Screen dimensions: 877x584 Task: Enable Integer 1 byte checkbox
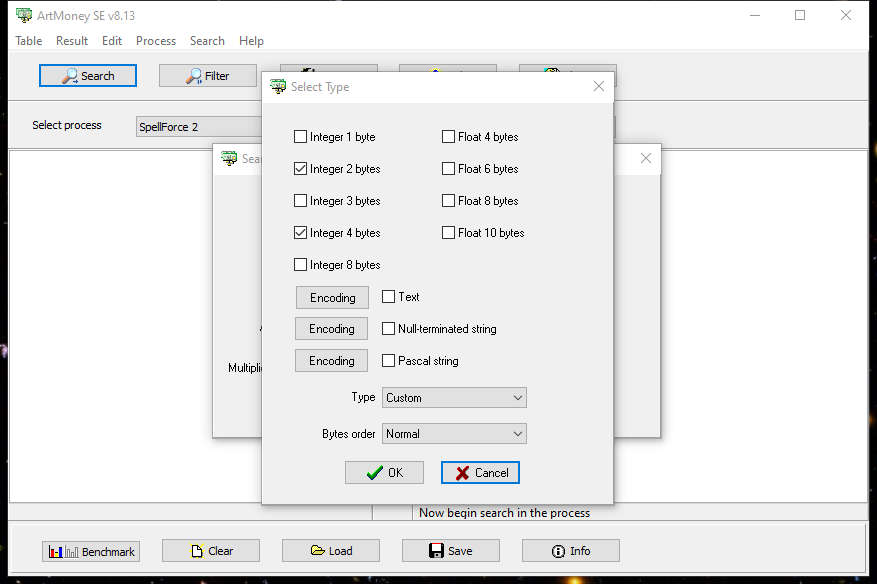tap(300, 136)
